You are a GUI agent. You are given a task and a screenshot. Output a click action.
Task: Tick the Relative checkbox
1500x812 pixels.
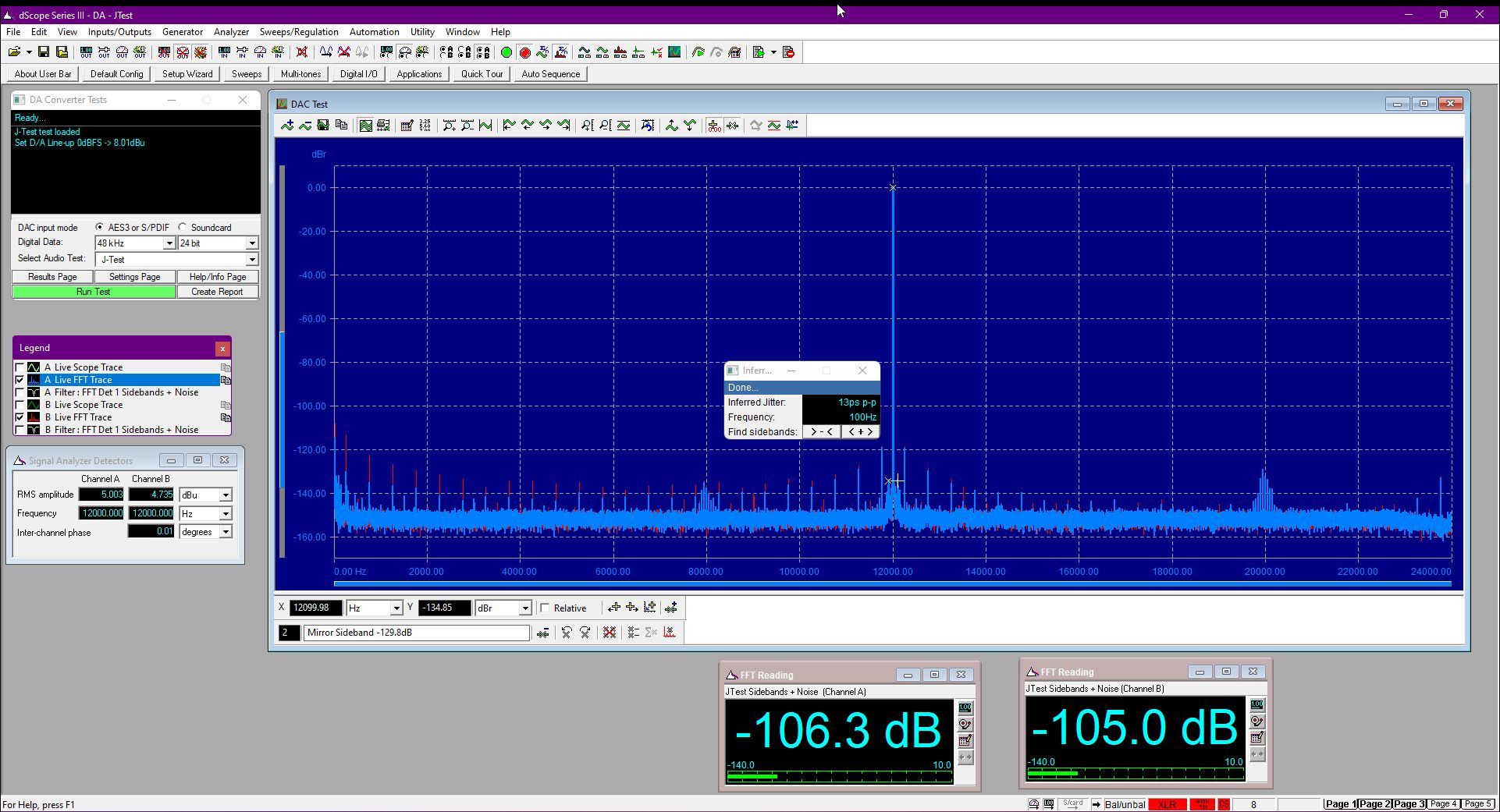point(545,608)
